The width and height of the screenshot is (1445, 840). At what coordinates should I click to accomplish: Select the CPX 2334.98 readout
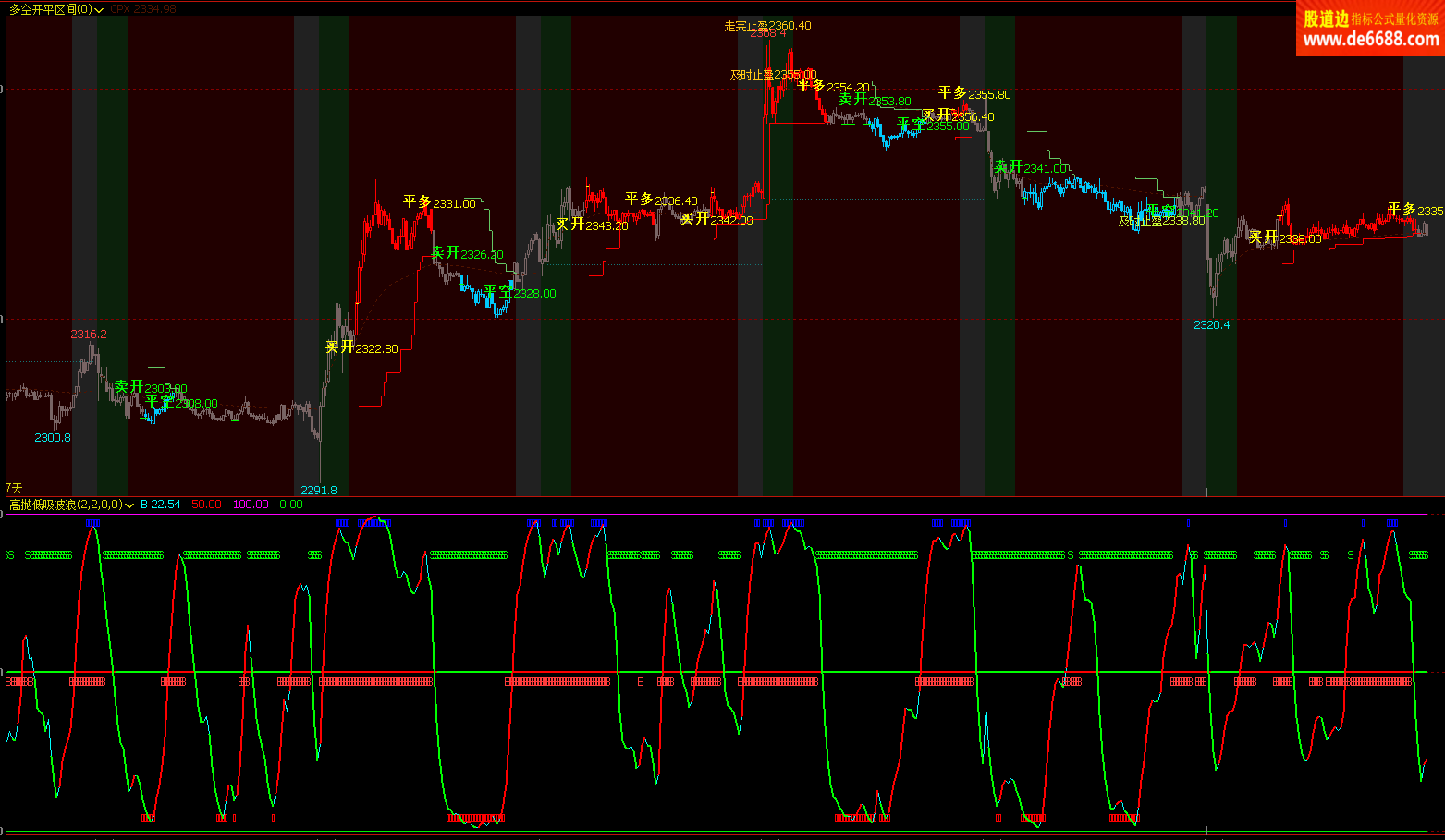143,9
